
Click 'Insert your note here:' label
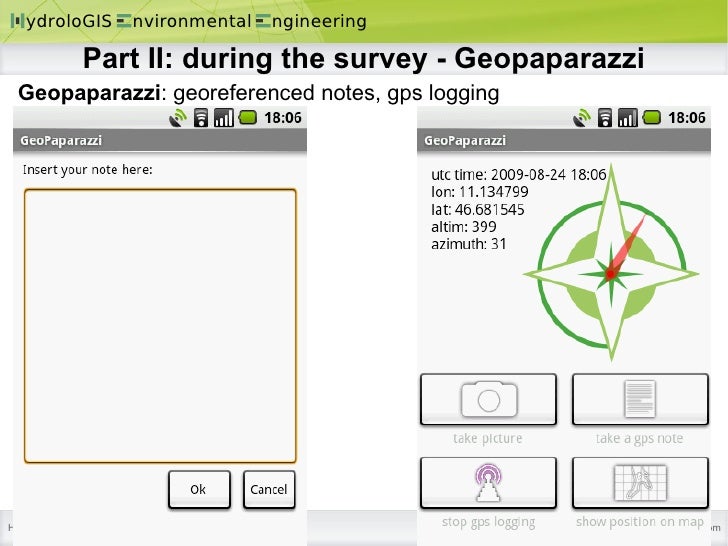pyautogui.click(x=88, y=170)
